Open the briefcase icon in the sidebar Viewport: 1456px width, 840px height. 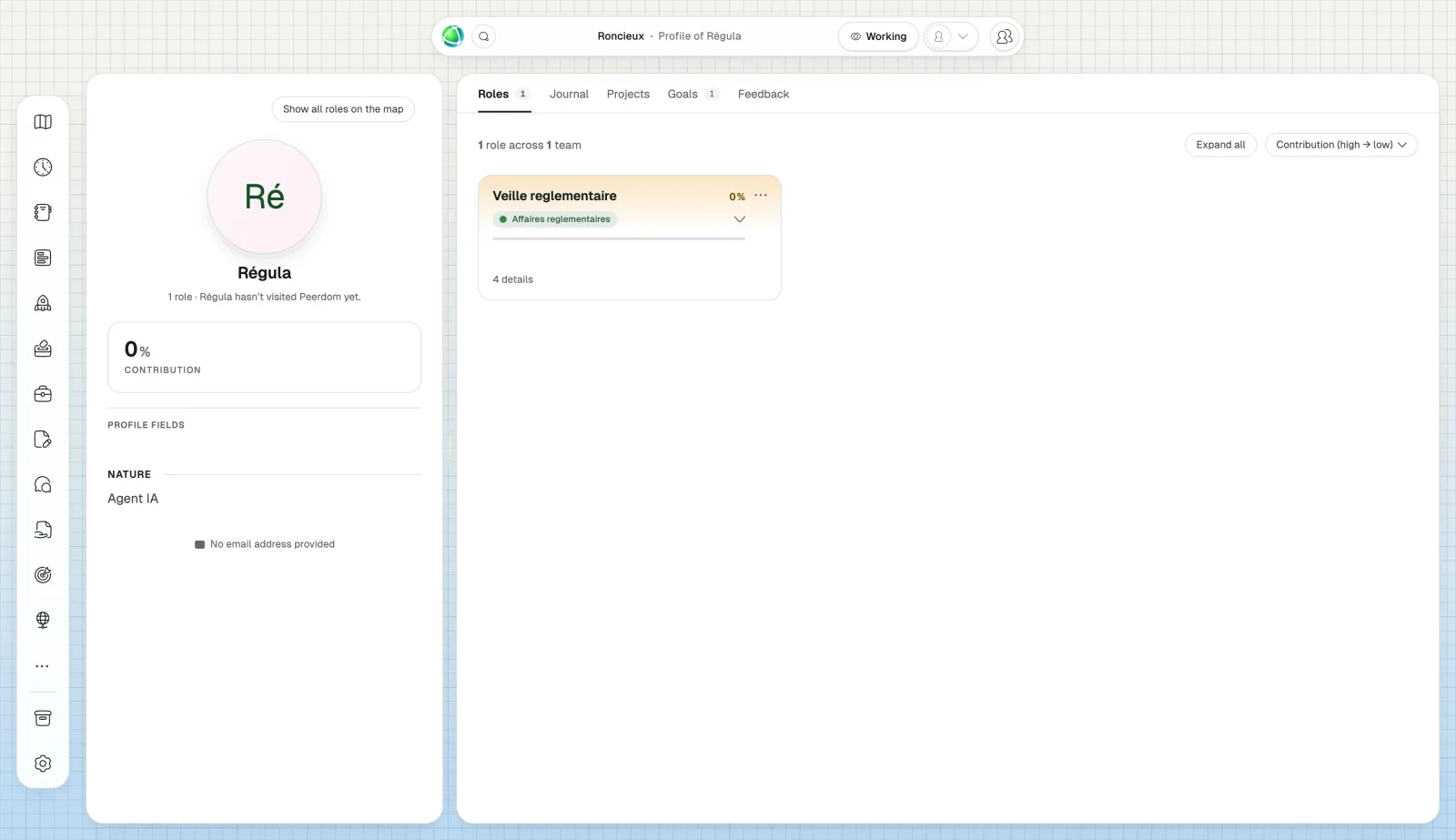(x=43, y=394)
